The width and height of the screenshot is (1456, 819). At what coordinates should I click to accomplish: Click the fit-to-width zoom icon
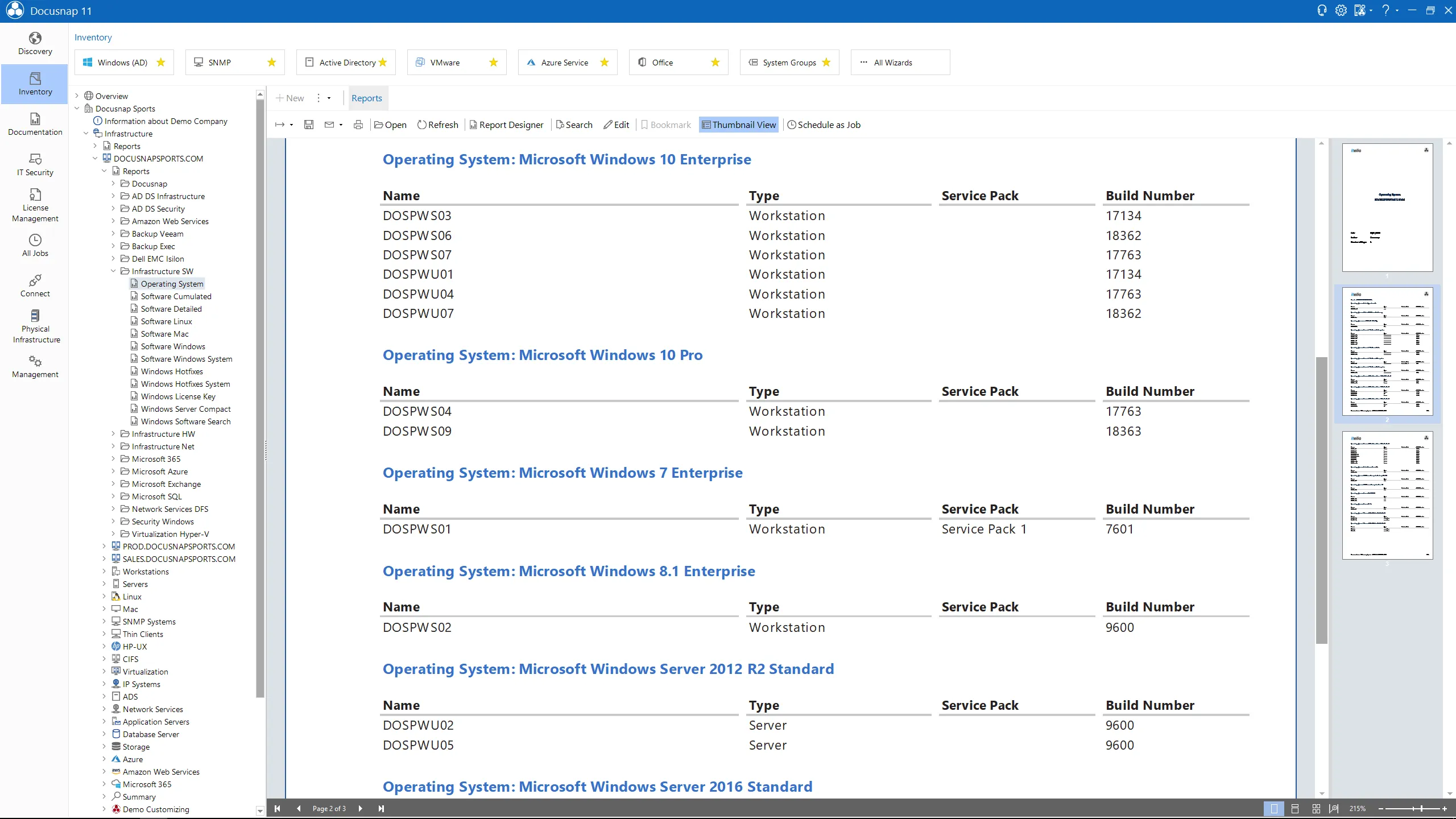(1333, 809)
